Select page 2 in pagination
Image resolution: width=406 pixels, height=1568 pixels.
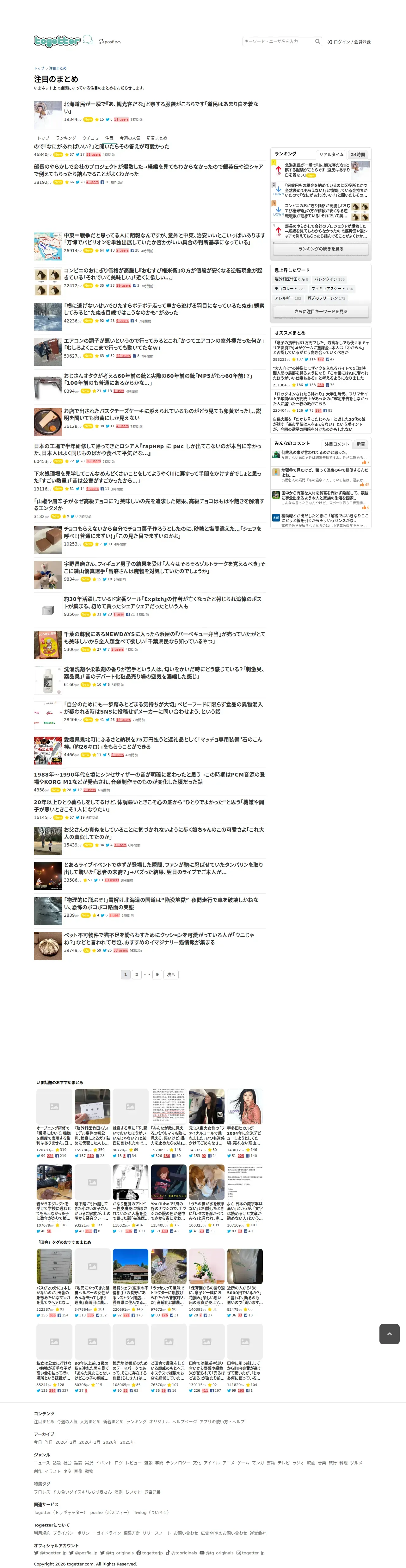tap(137, 975)
